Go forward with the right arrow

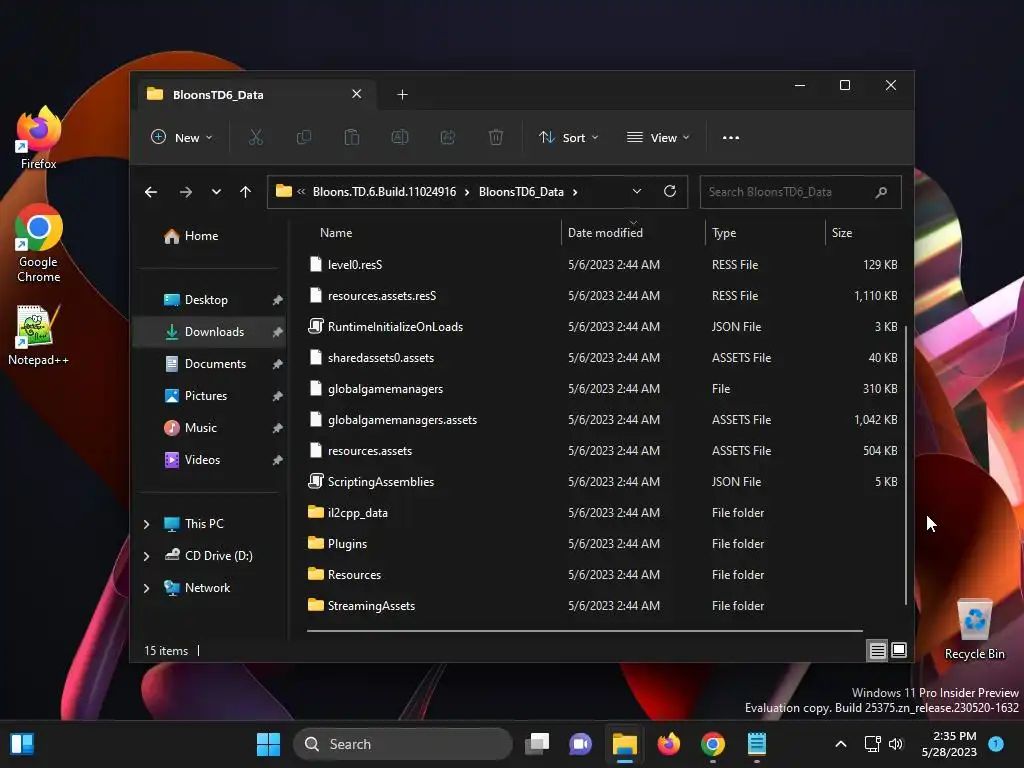[x=185, y=192]
